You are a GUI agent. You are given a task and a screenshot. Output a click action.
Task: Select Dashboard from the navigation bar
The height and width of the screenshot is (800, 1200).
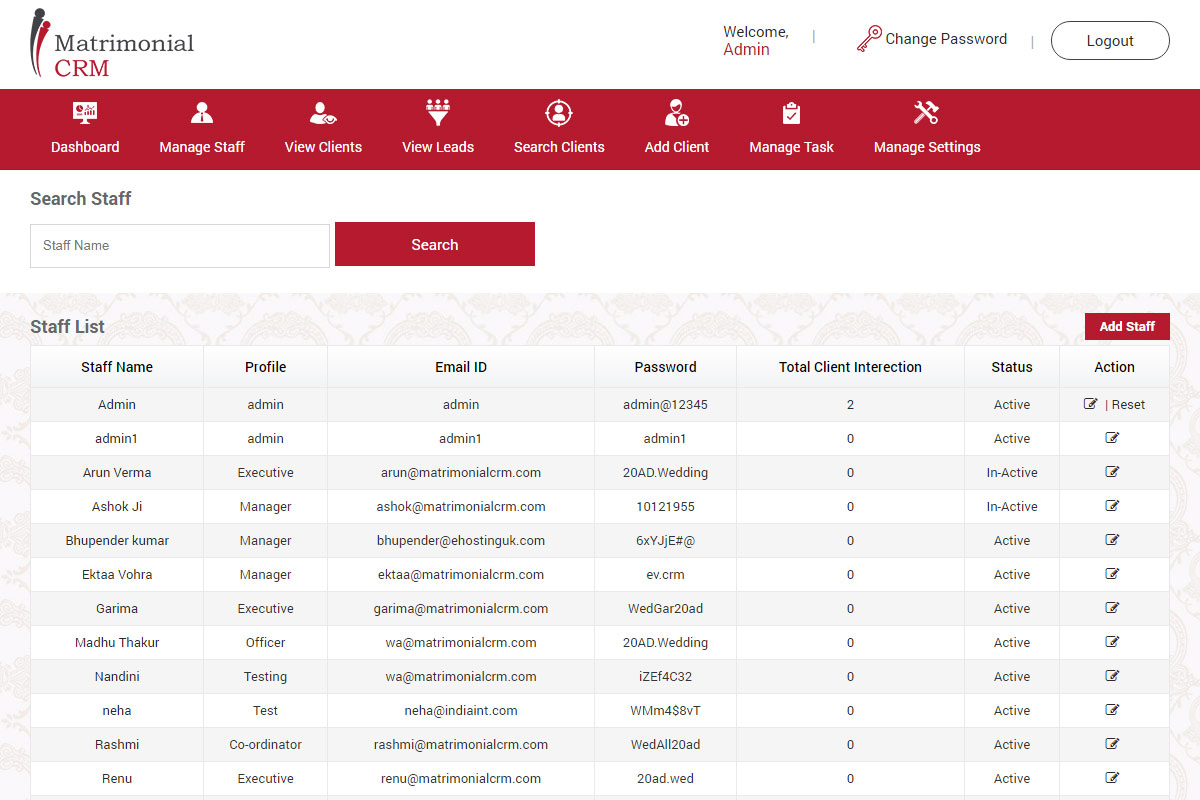(85, 146)
